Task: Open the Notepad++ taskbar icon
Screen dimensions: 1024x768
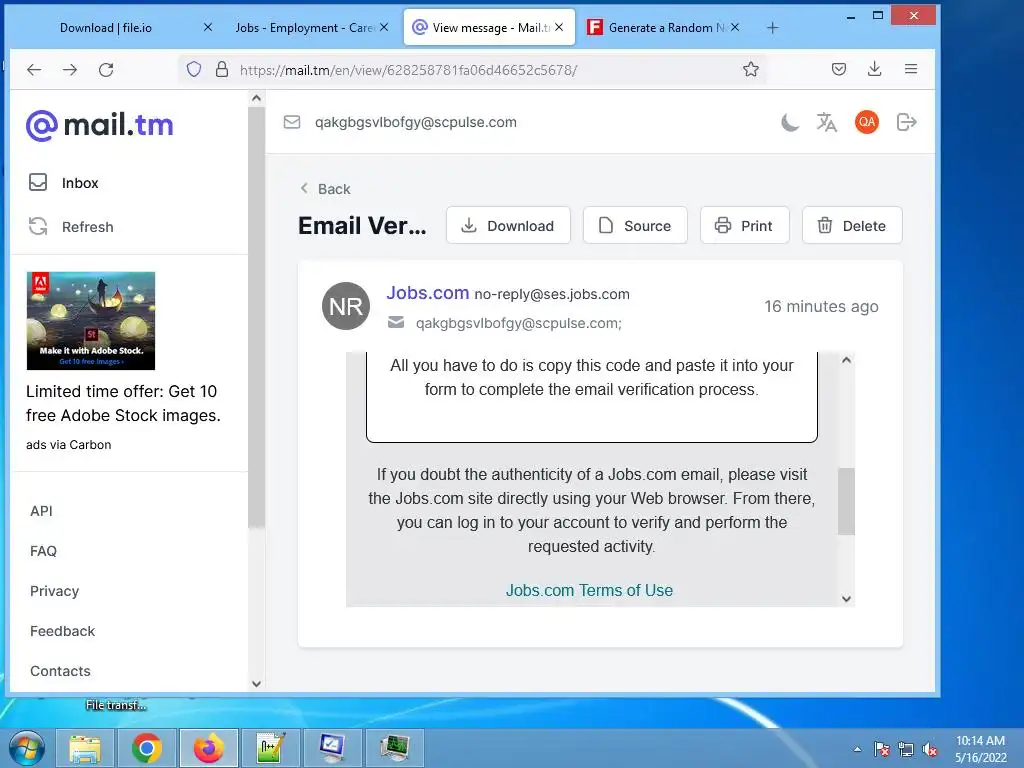Action: click(x=270, y=748)
